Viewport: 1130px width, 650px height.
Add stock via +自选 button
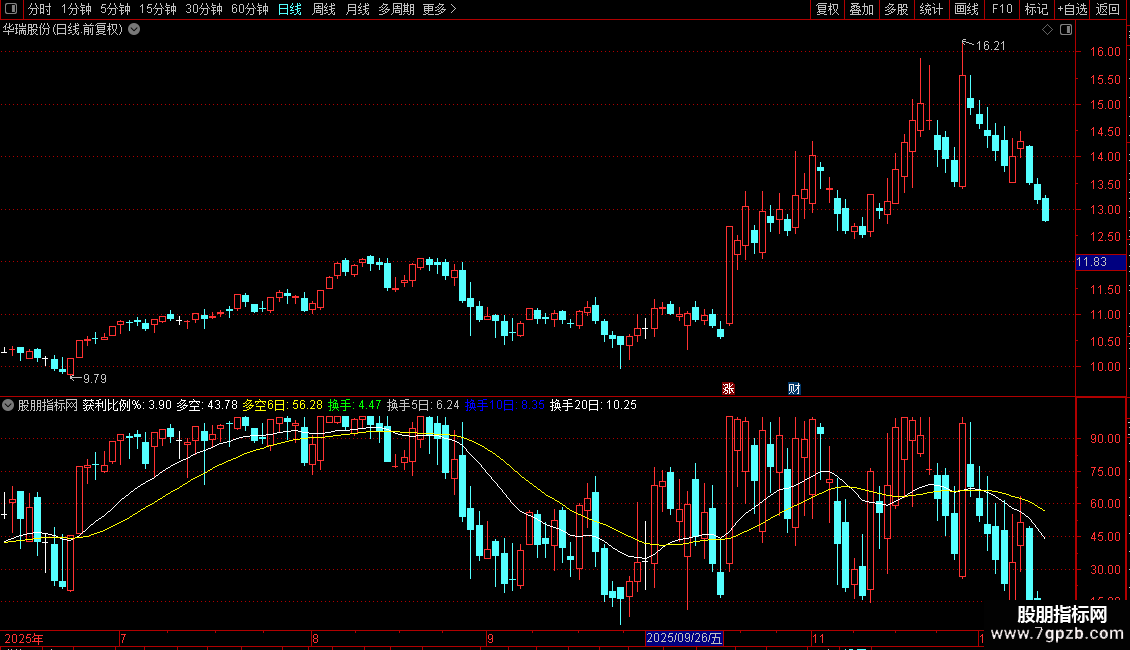1072,9
